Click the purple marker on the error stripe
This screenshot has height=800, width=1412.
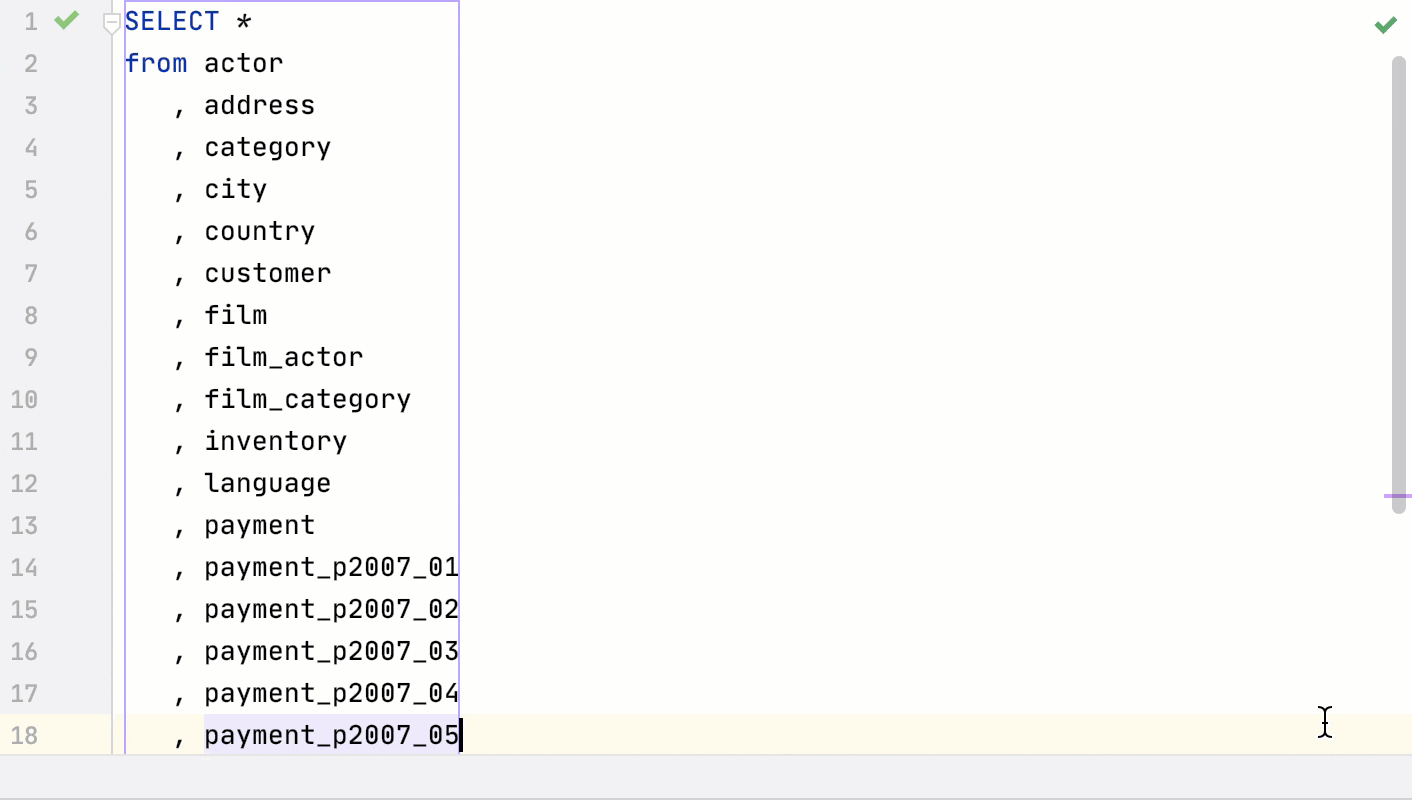point(1399,495)
